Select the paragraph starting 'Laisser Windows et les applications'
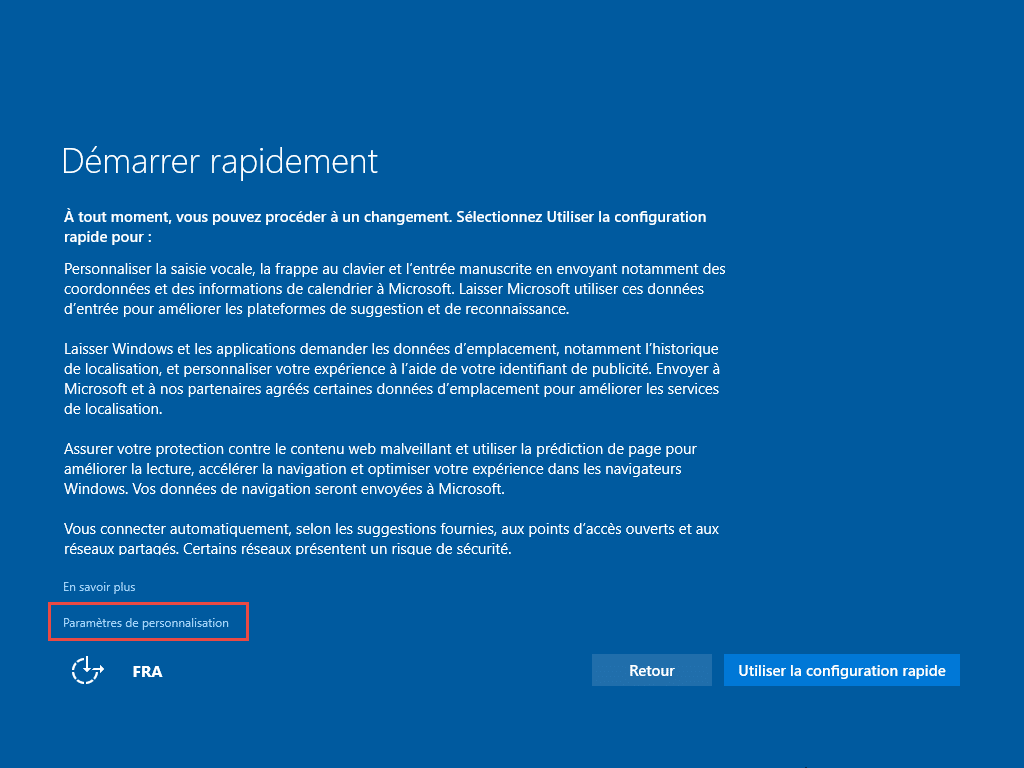The height and width of the screenshot is (768, 1024). pyautogui.click(x=392, y=379)
